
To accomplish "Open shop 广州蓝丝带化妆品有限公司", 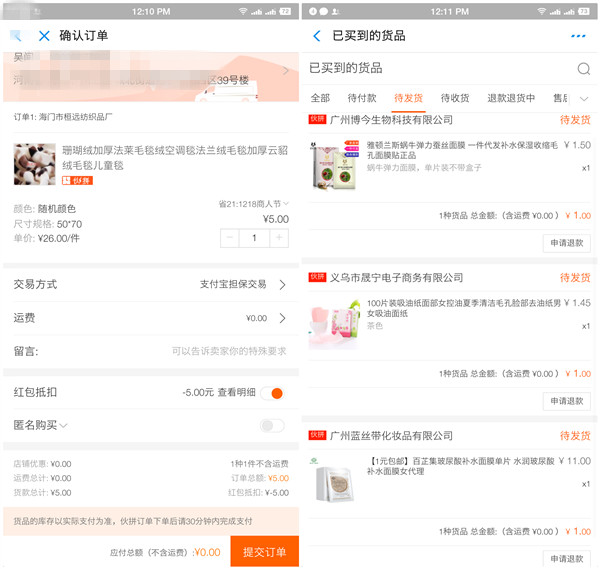I will (391, 435).
